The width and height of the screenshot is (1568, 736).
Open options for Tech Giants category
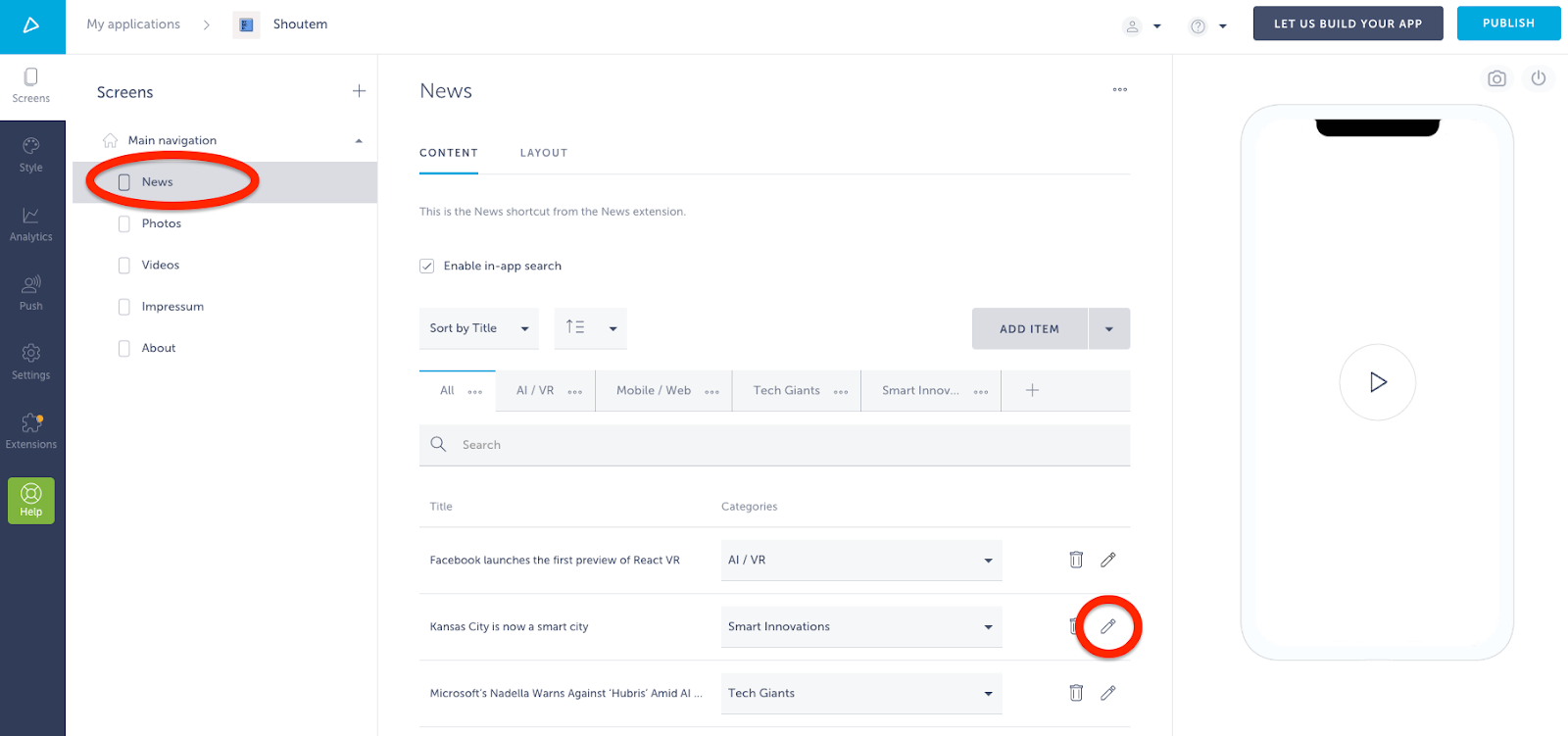[841, 392]
